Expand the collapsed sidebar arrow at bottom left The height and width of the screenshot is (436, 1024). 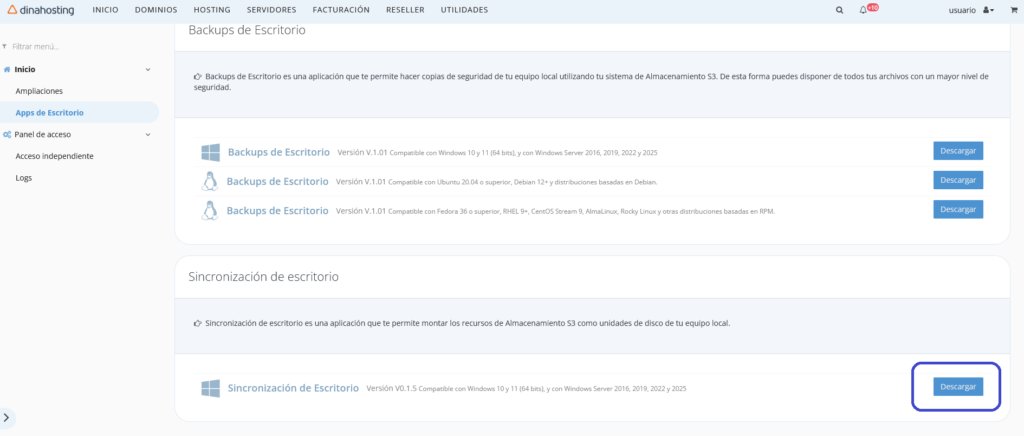pyautogui.click(x=8, y=418)
